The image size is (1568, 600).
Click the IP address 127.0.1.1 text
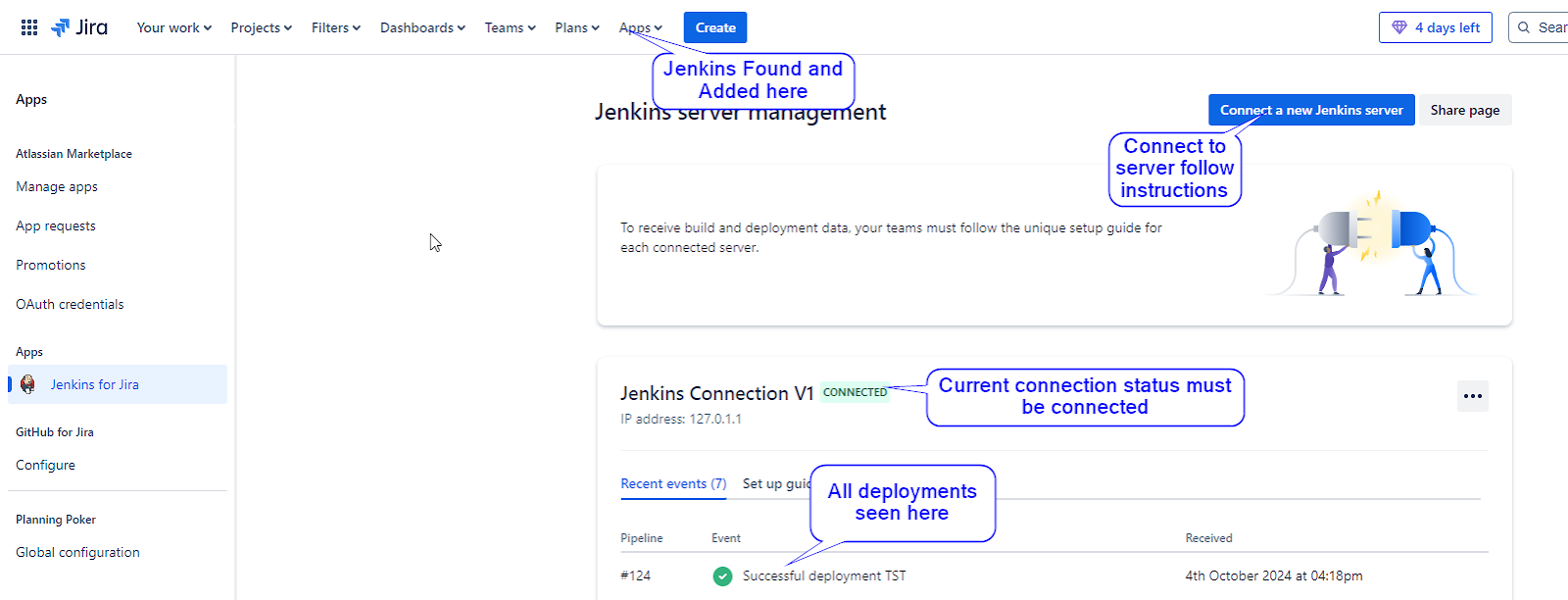pos(681,419)
